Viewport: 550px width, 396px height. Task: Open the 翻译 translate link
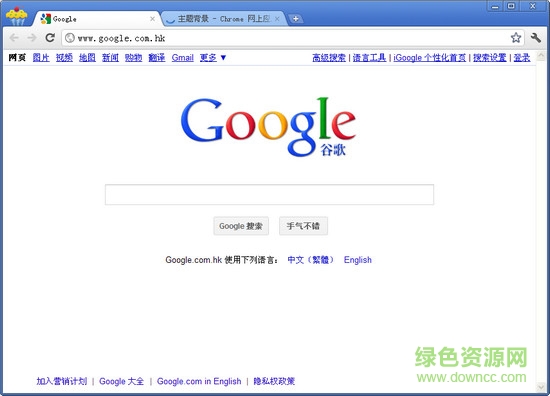coord(156,58)
